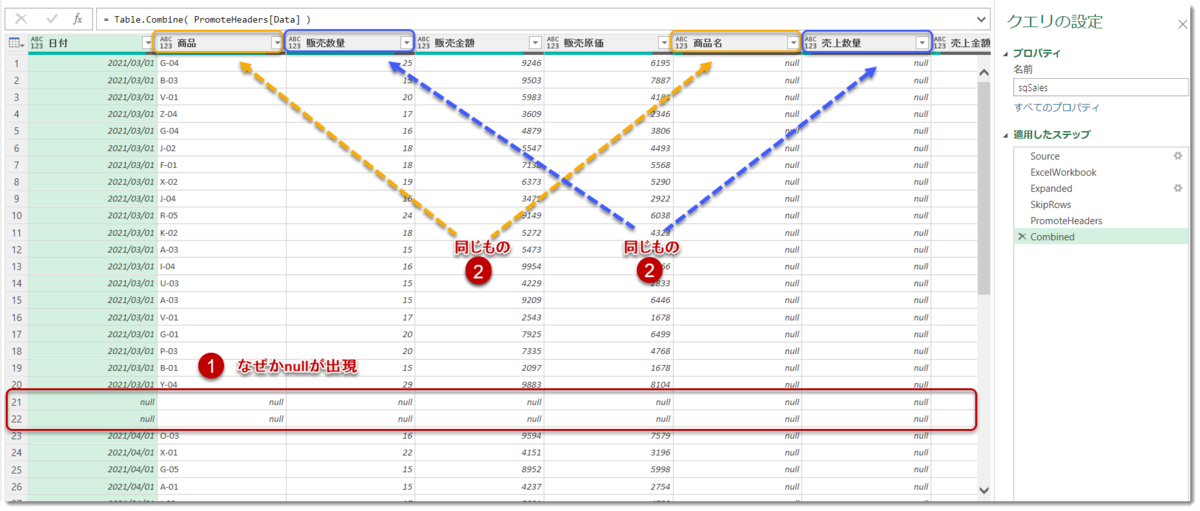Click the Z-04 cell in row 4

point(221,114)
